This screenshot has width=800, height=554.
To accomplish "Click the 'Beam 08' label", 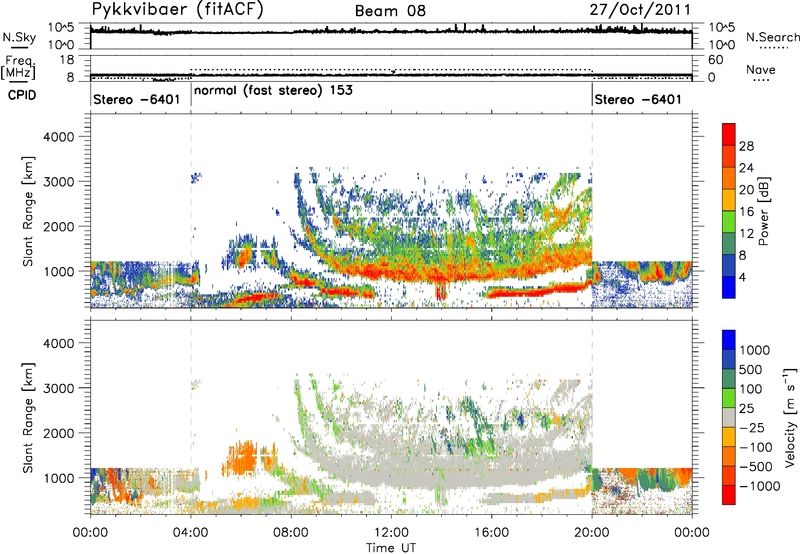I will coord(390,11).
